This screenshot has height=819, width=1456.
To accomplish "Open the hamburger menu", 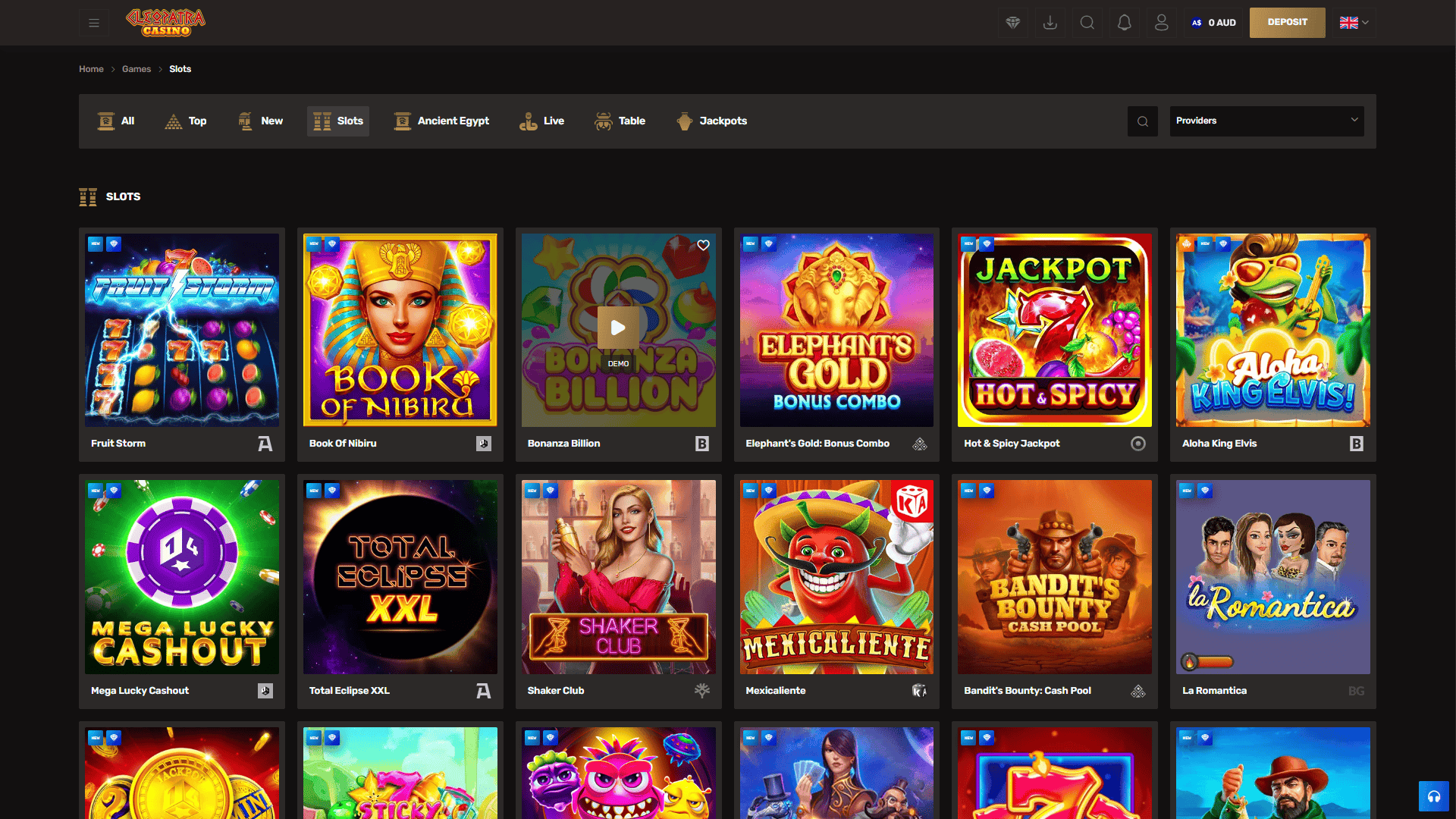I will (x=94, y=23).
